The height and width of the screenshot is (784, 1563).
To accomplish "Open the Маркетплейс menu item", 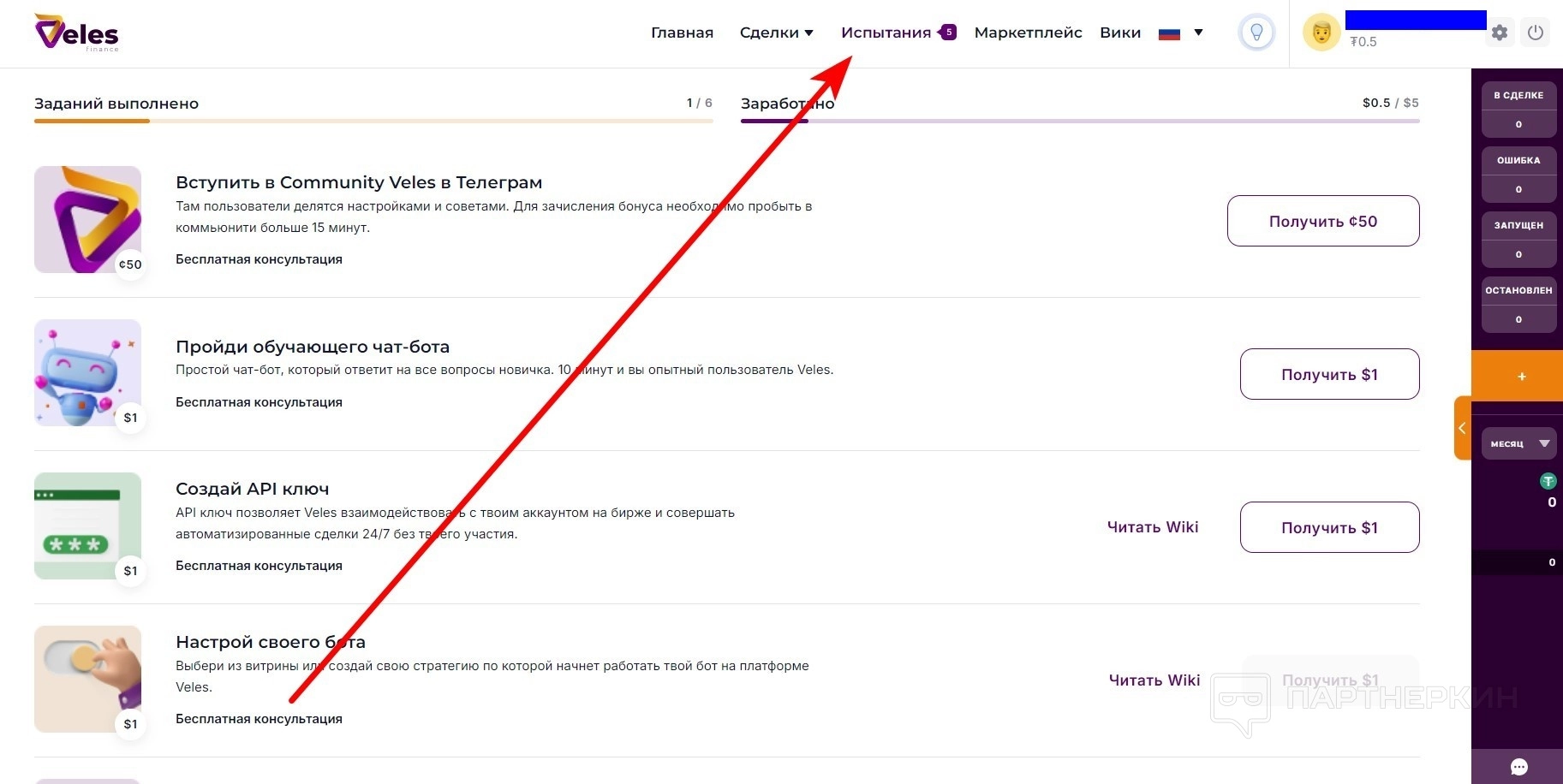I will [1028, 33].
